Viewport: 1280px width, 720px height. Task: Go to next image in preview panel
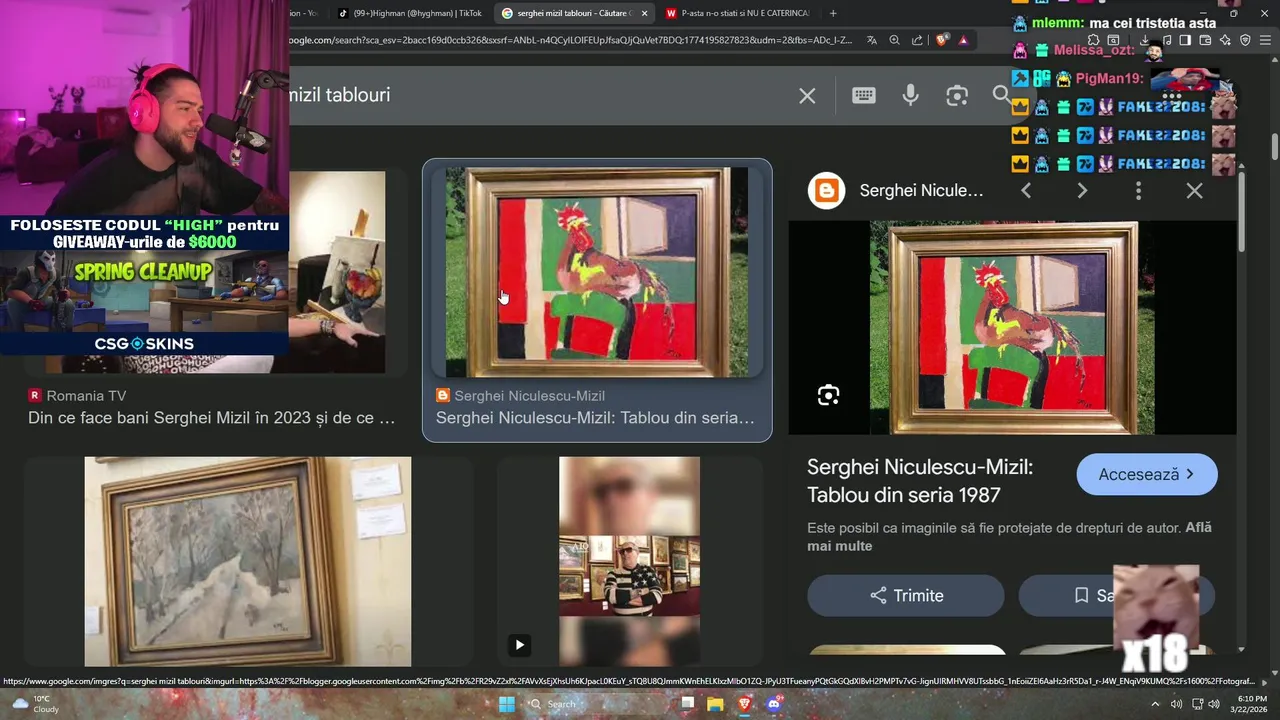tap(1082, 190)
